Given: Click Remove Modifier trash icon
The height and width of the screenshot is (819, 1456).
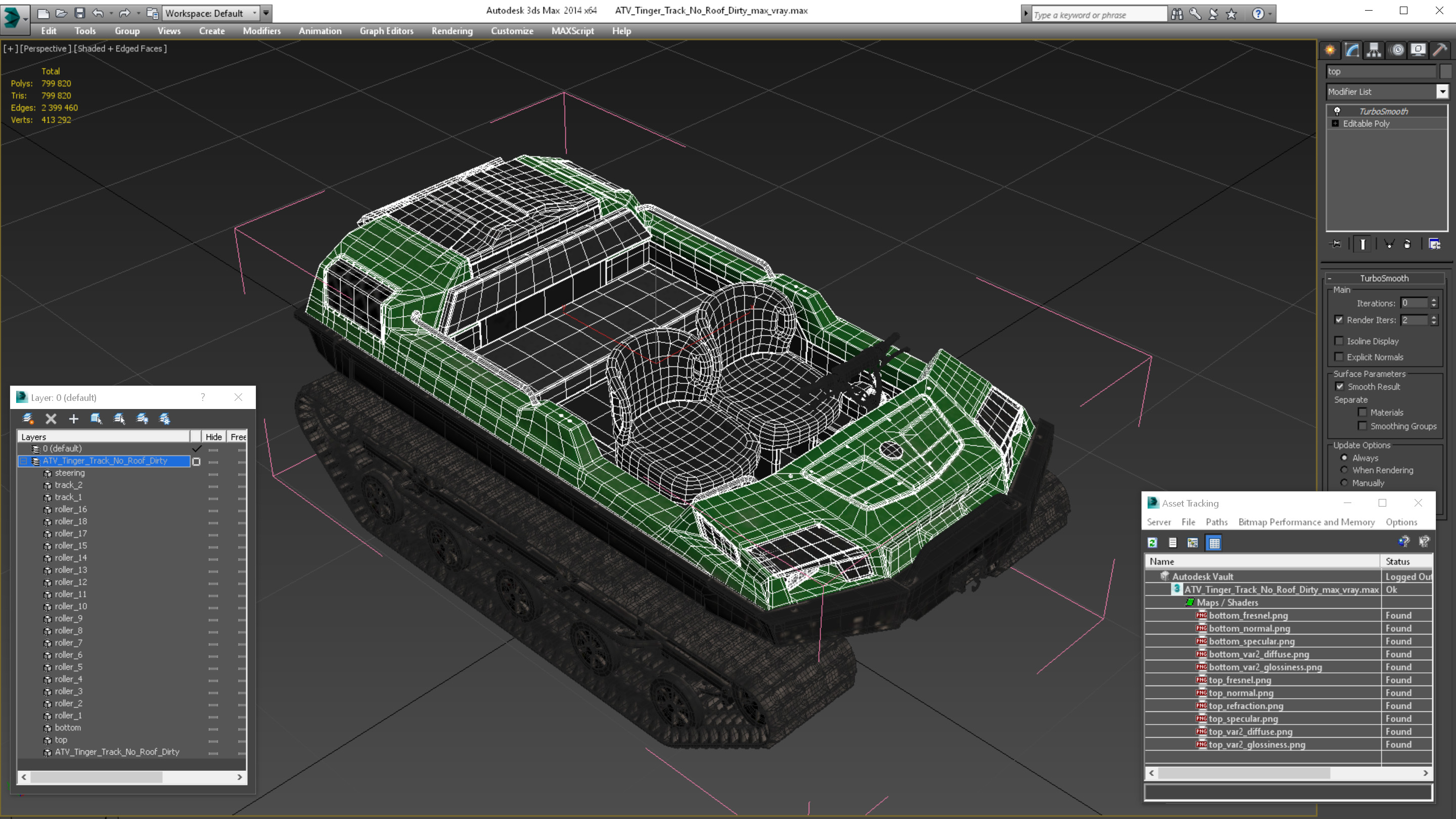Looking at the screenshot, I should click(1407, 244).
